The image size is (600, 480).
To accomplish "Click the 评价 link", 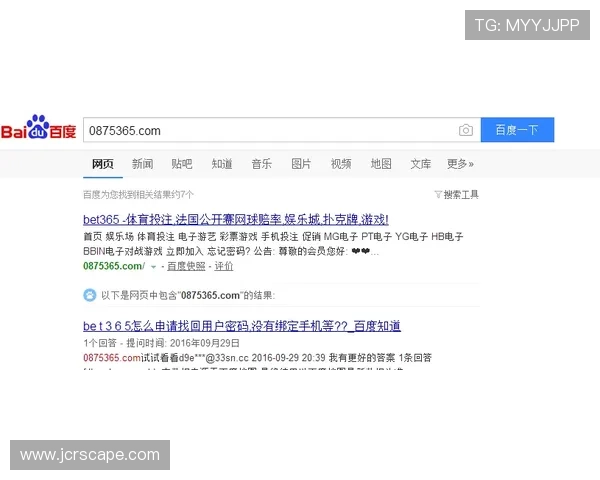I will click(223, 266).
